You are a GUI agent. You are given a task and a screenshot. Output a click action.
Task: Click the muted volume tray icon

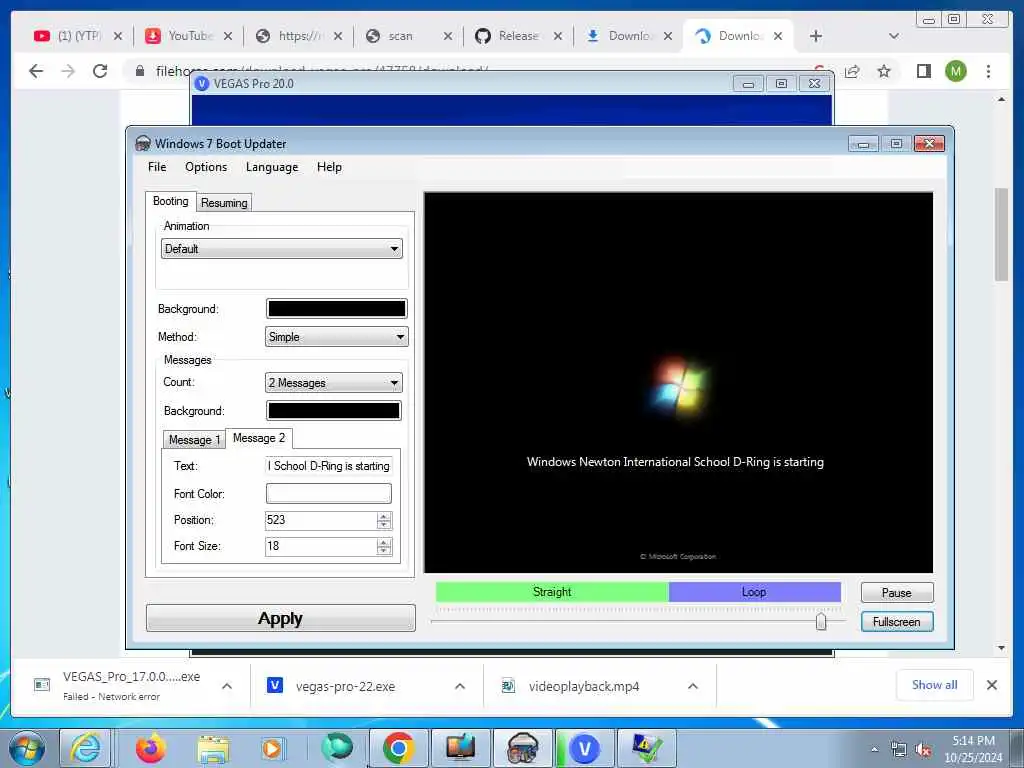pyautogui.click(x=923, y=750)
